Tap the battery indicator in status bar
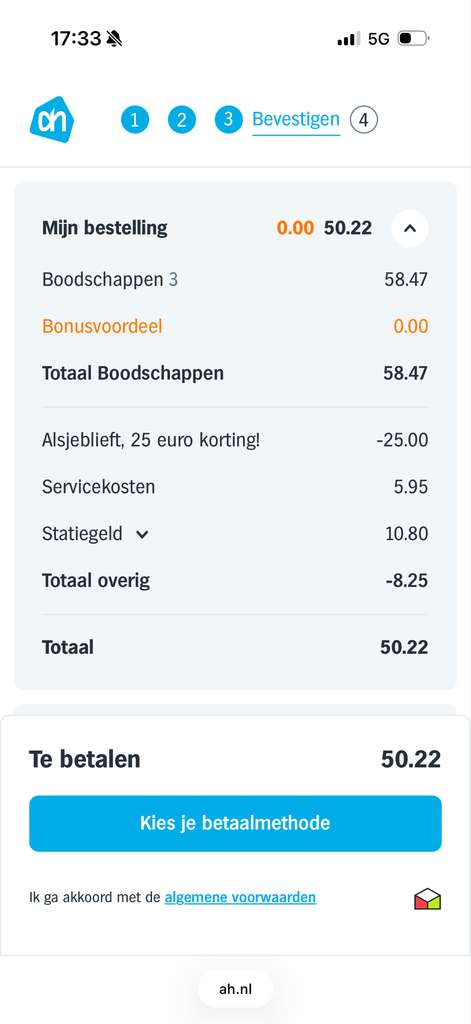The image size is (471, 1024). point(413,39)
